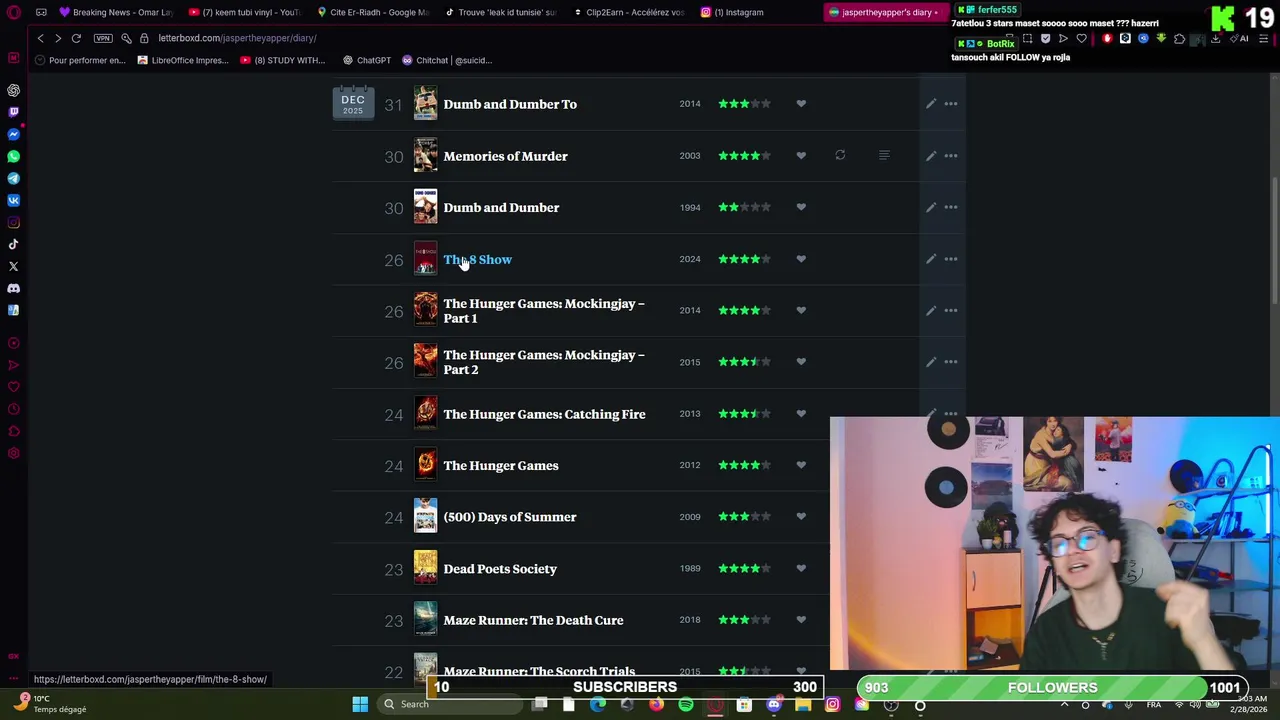Toggle like heart for Mockingjay – Part 1

(801, 310)
